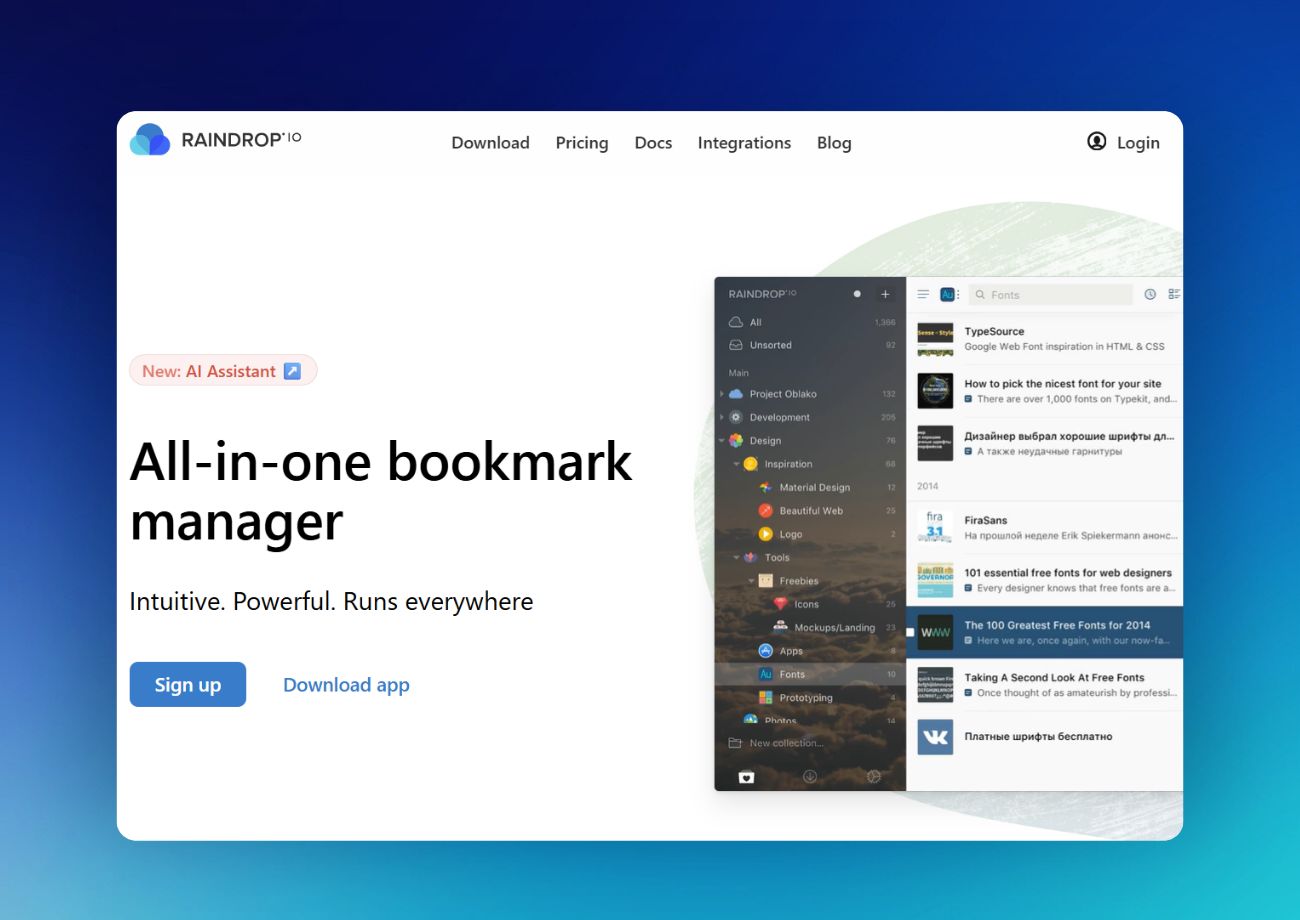
Task: Collapse the Inspiration folder arrow
Action: 737,464
